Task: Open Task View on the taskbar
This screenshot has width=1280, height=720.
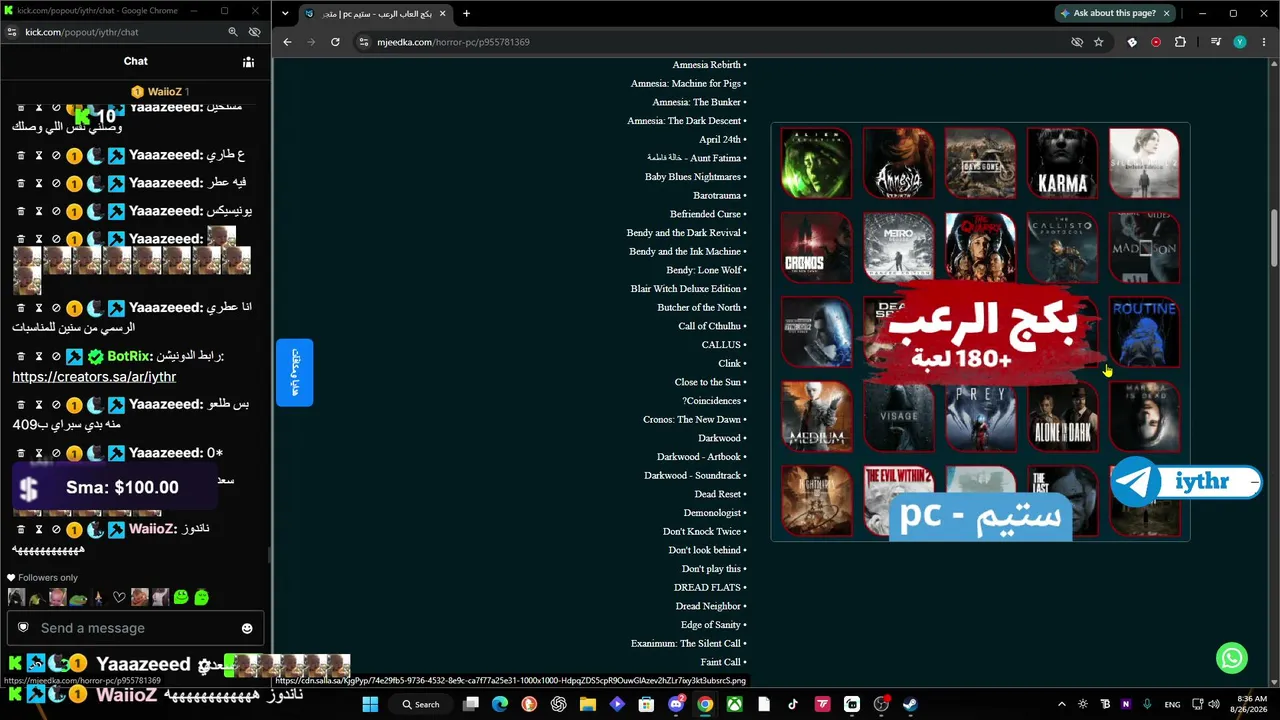Action: tap(471, 704)
